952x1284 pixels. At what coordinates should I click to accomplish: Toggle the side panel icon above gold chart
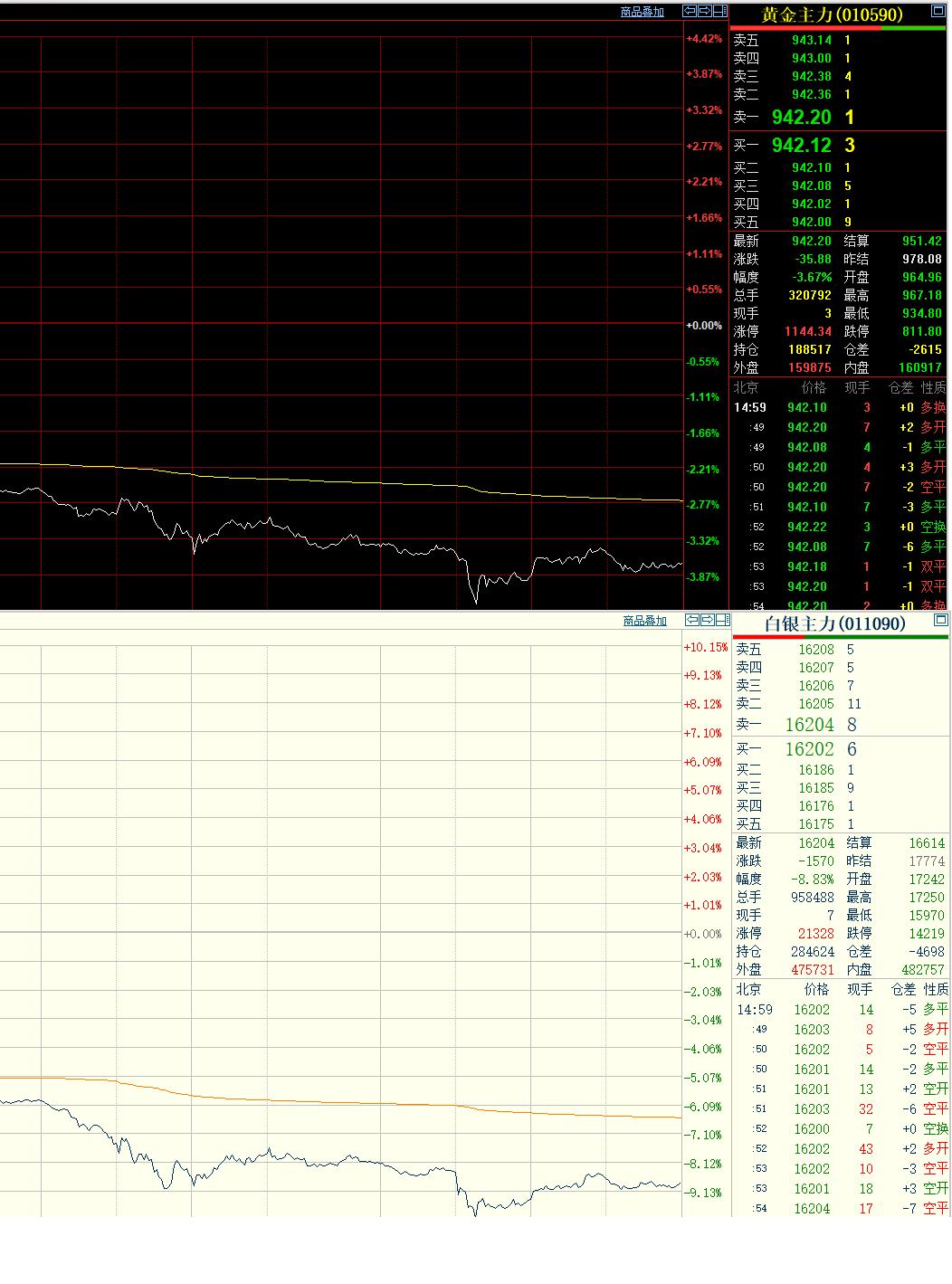[x=720, y=11]
